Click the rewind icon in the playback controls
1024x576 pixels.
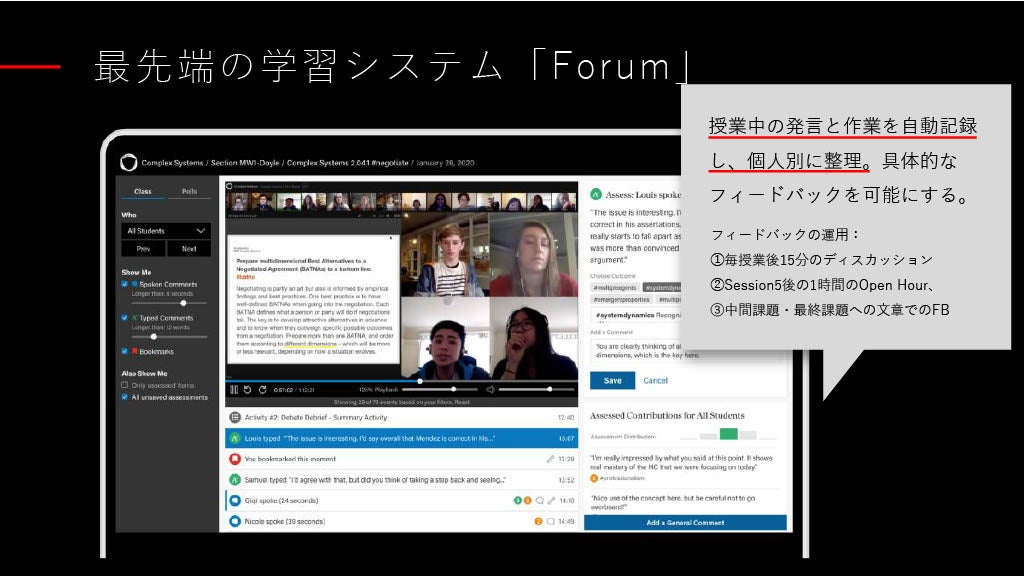(246, 389)
